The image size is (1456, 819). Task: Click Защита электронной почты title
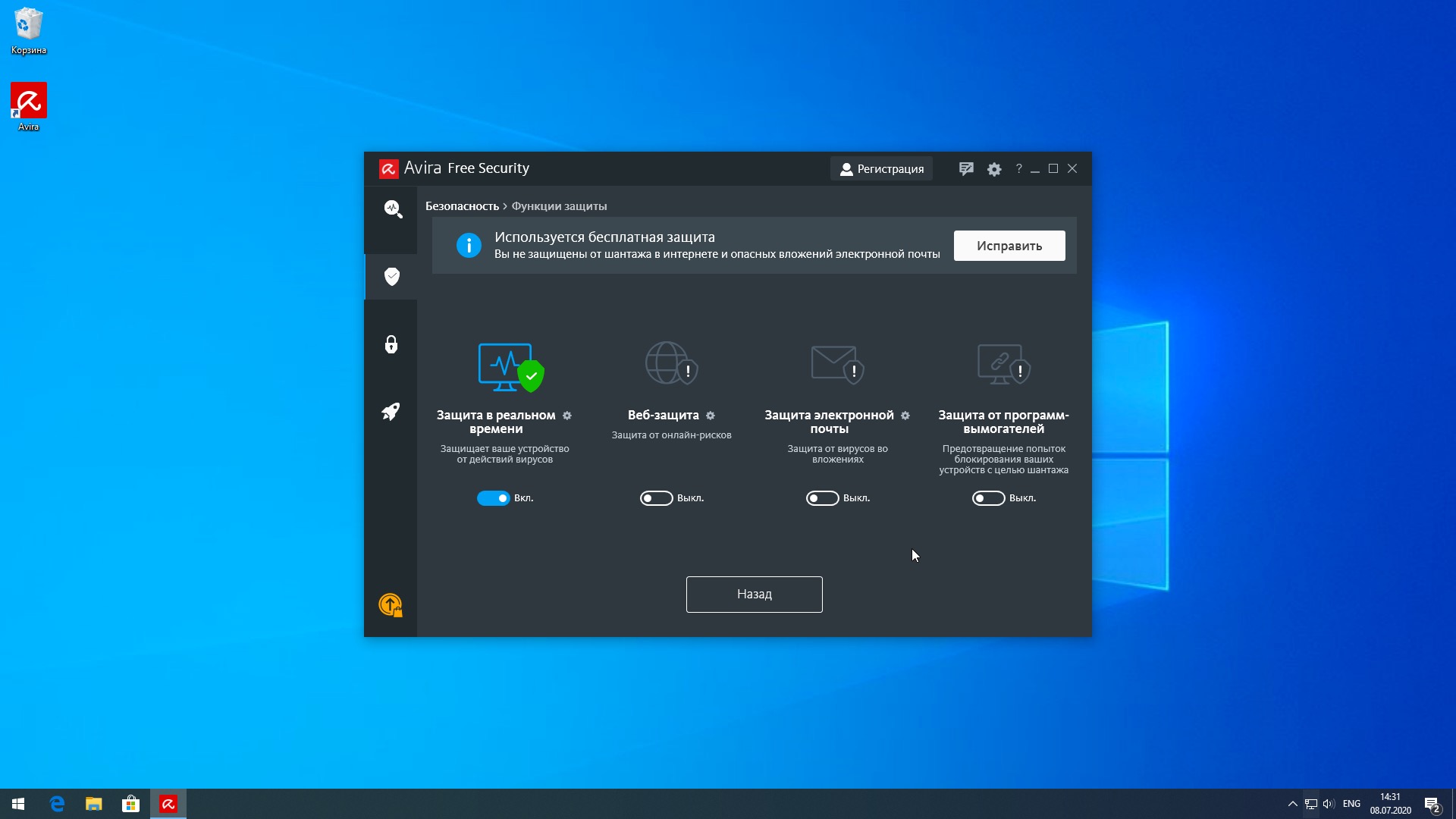pyautogui.click(x=829, y=422)
